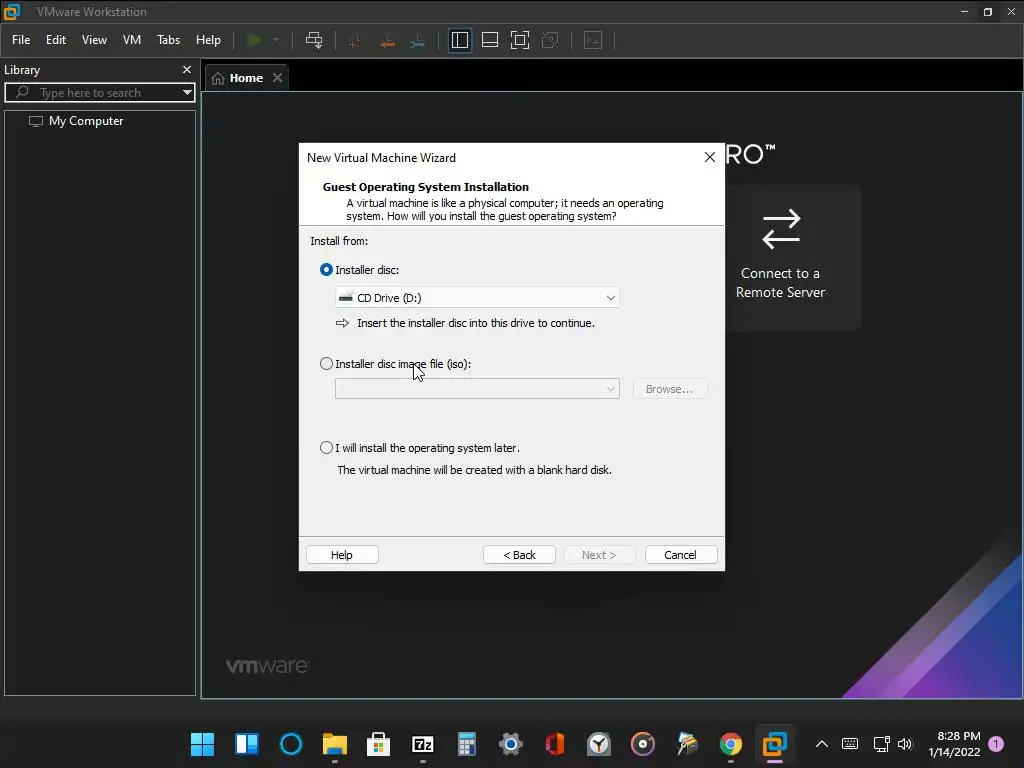Click the Manage Snapshots icon

417,40
